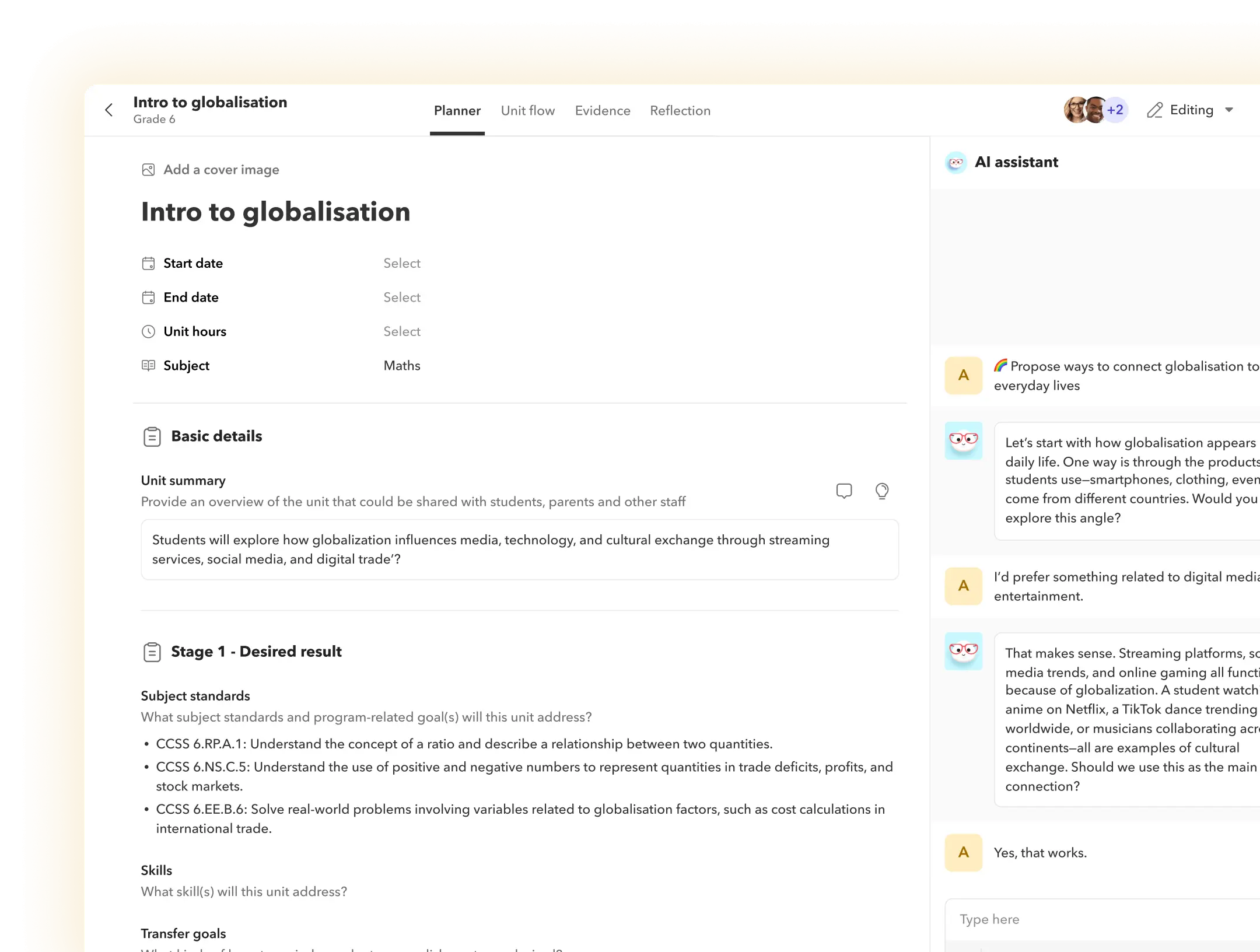Click the back arrow icon
This screenshot has height=952, width=1260.
[109, 110]
